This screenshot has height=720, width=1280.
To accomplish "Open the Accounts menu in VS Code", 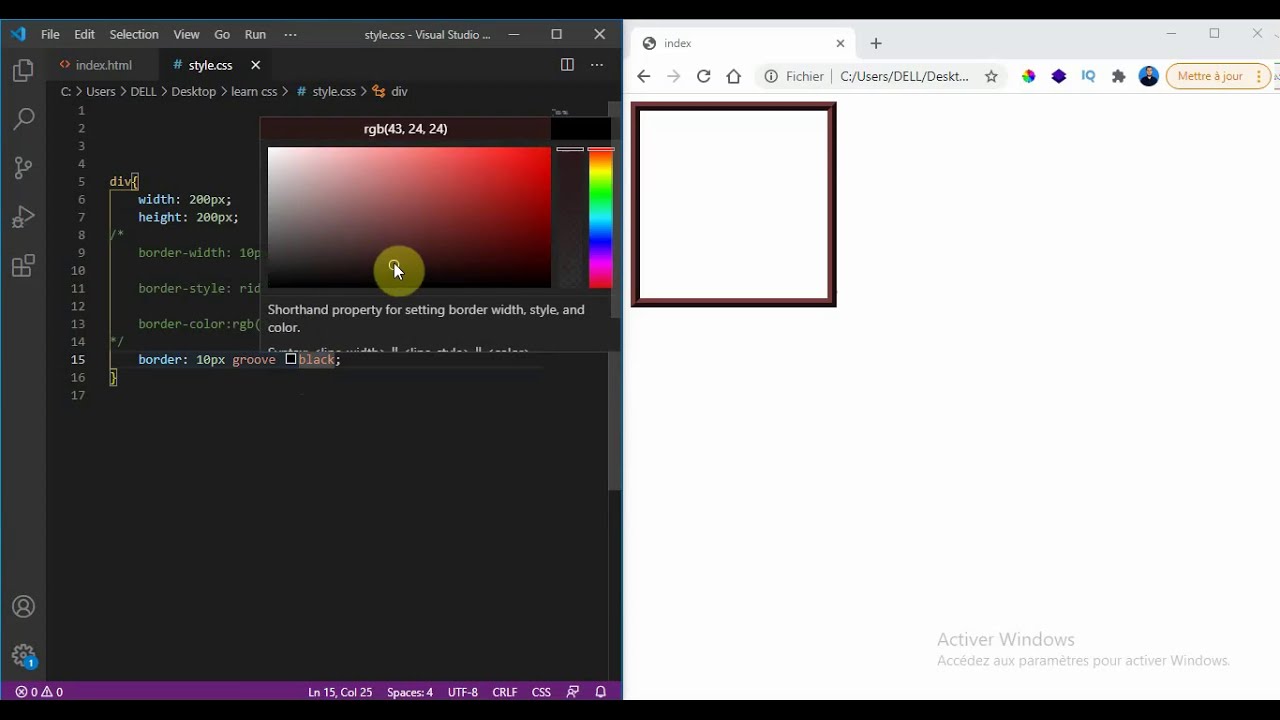I will click(23, 607).
